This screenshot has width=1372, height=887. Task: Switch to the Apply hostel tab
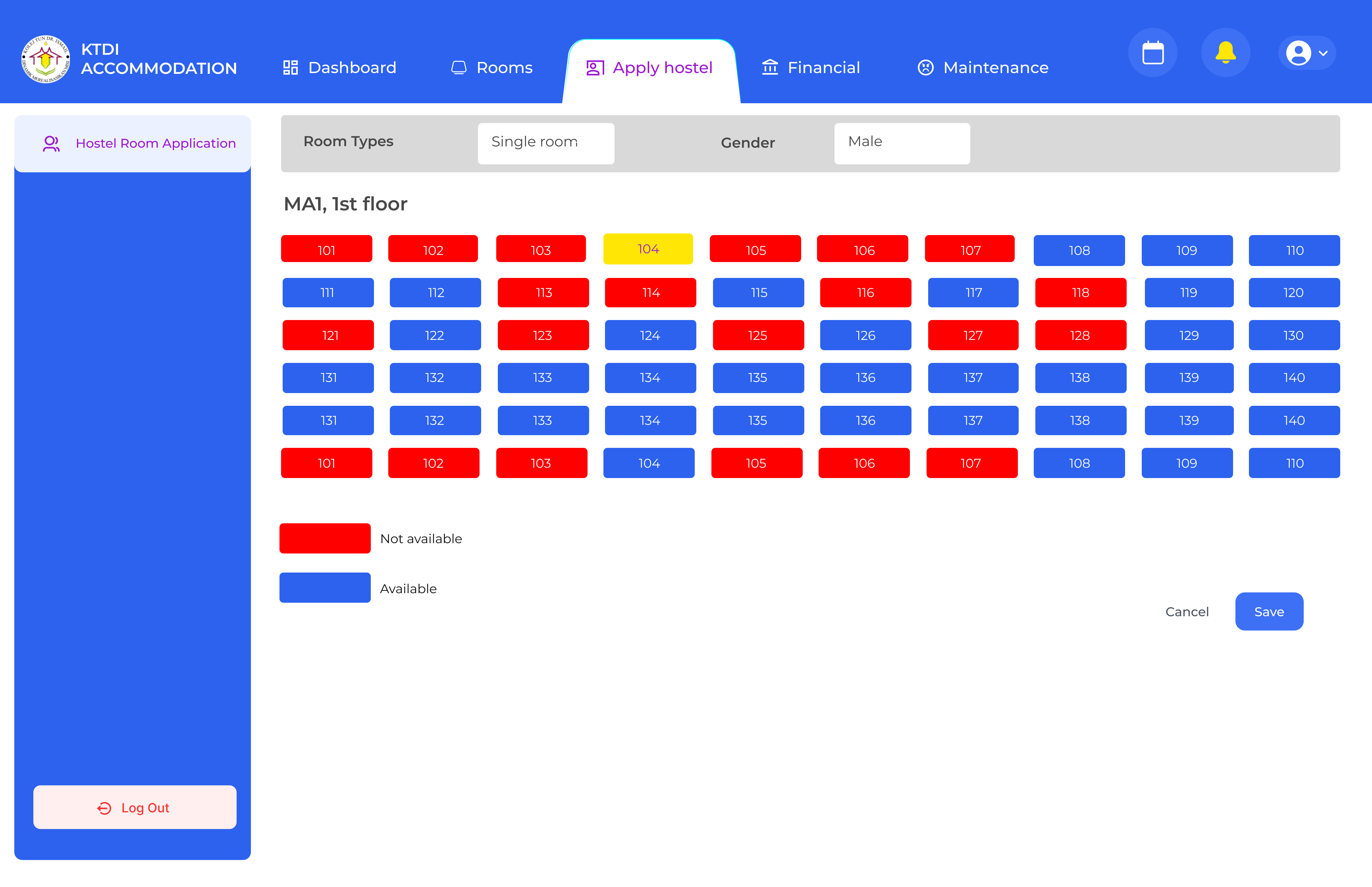tap(651, 67)
